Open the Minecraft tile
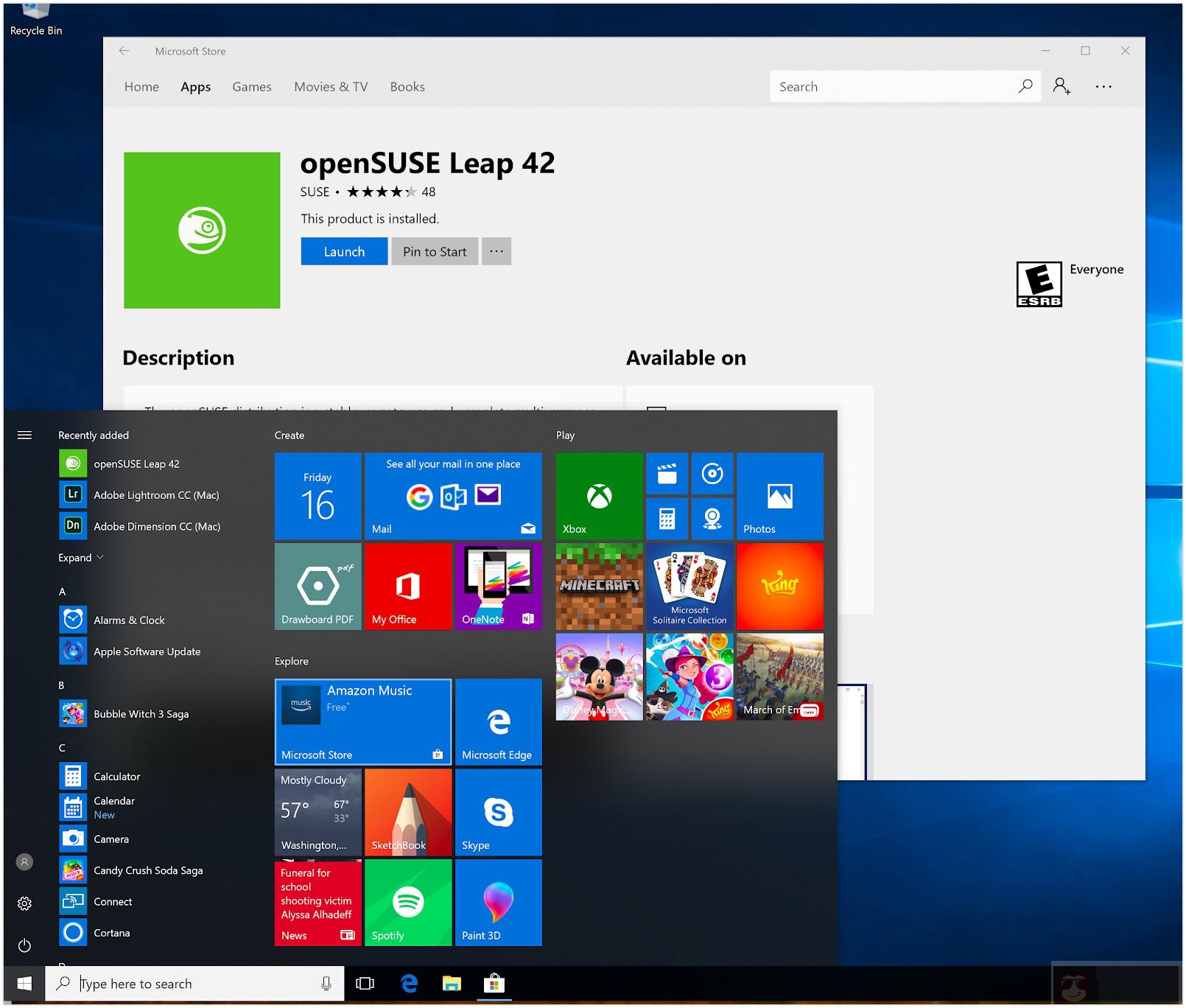Screen dimensions: 1186x1008 [598, 586]
